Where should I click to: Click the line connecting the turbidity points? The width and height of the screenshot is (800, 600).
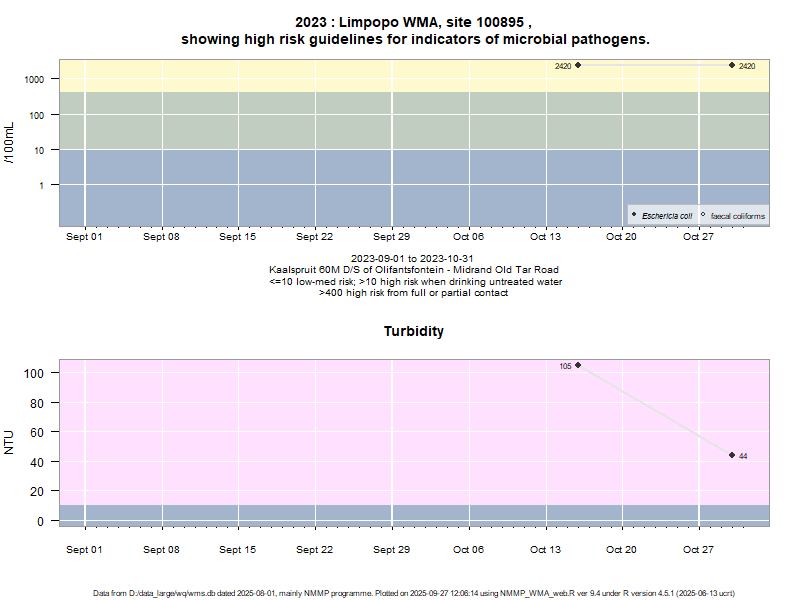coord(655,410)
